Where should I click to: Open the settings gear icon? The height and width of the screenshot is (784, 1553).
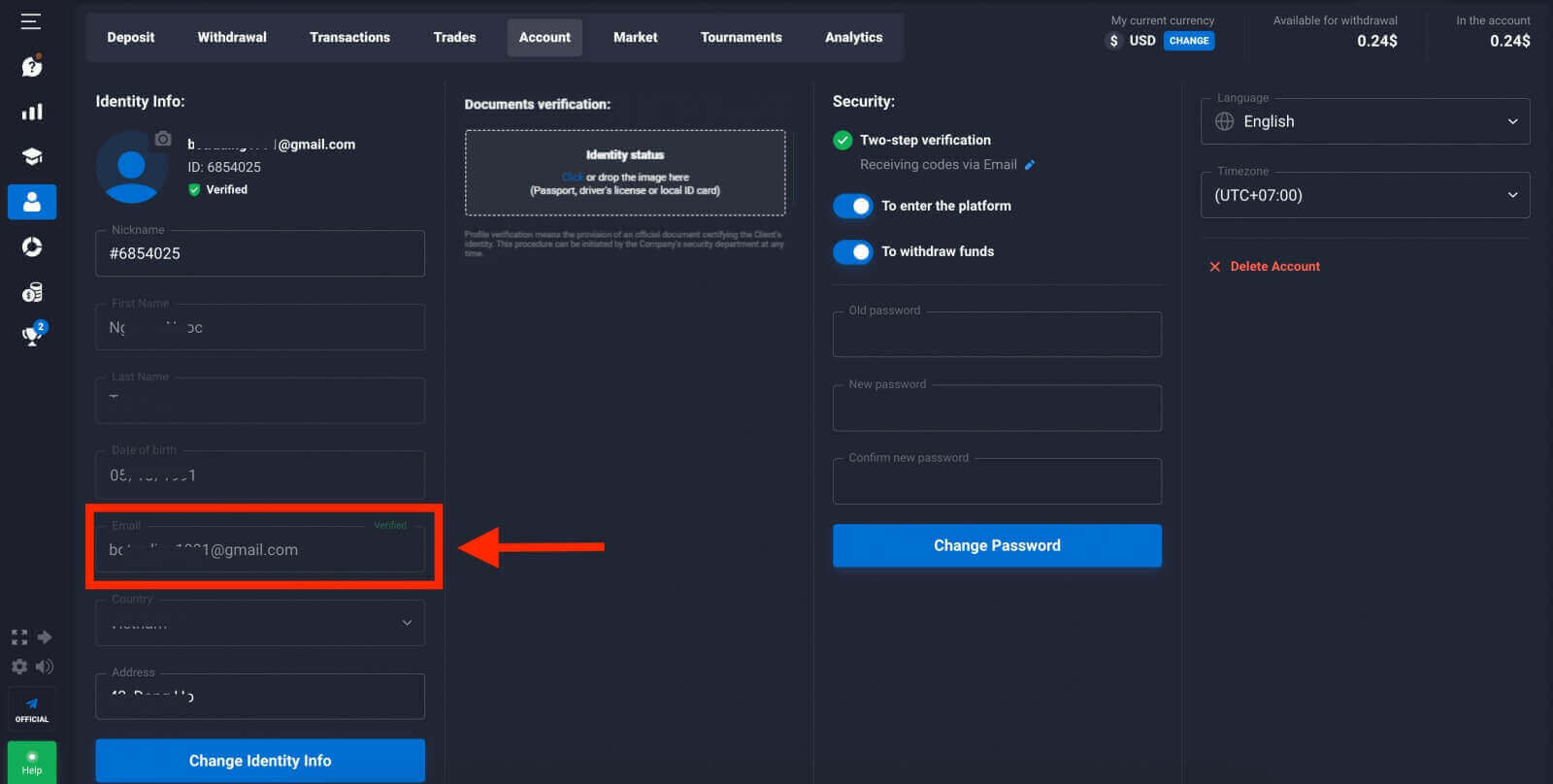pos(18,667)
